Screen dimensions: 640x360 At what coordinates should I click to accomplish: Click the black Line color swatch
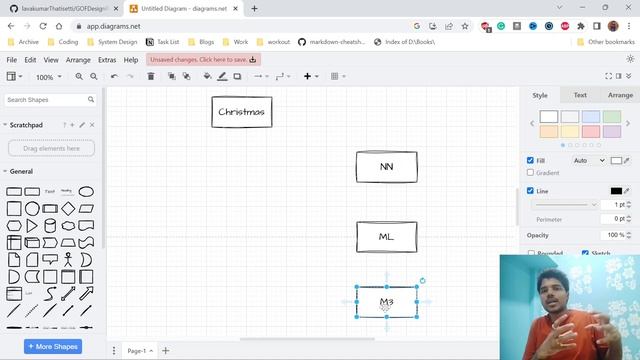point(616,191)
